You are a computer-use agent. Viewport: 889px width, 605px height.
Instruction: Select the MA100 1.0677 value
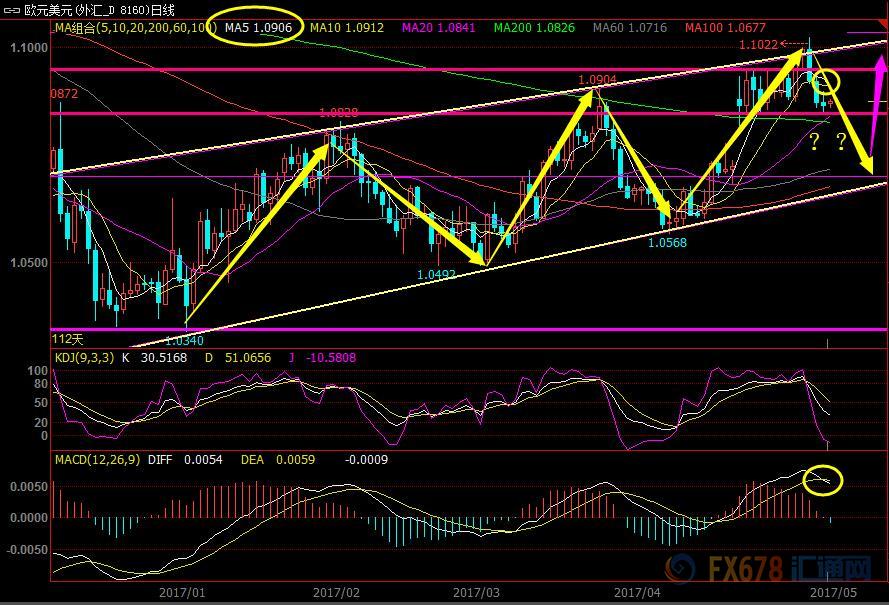725,27
